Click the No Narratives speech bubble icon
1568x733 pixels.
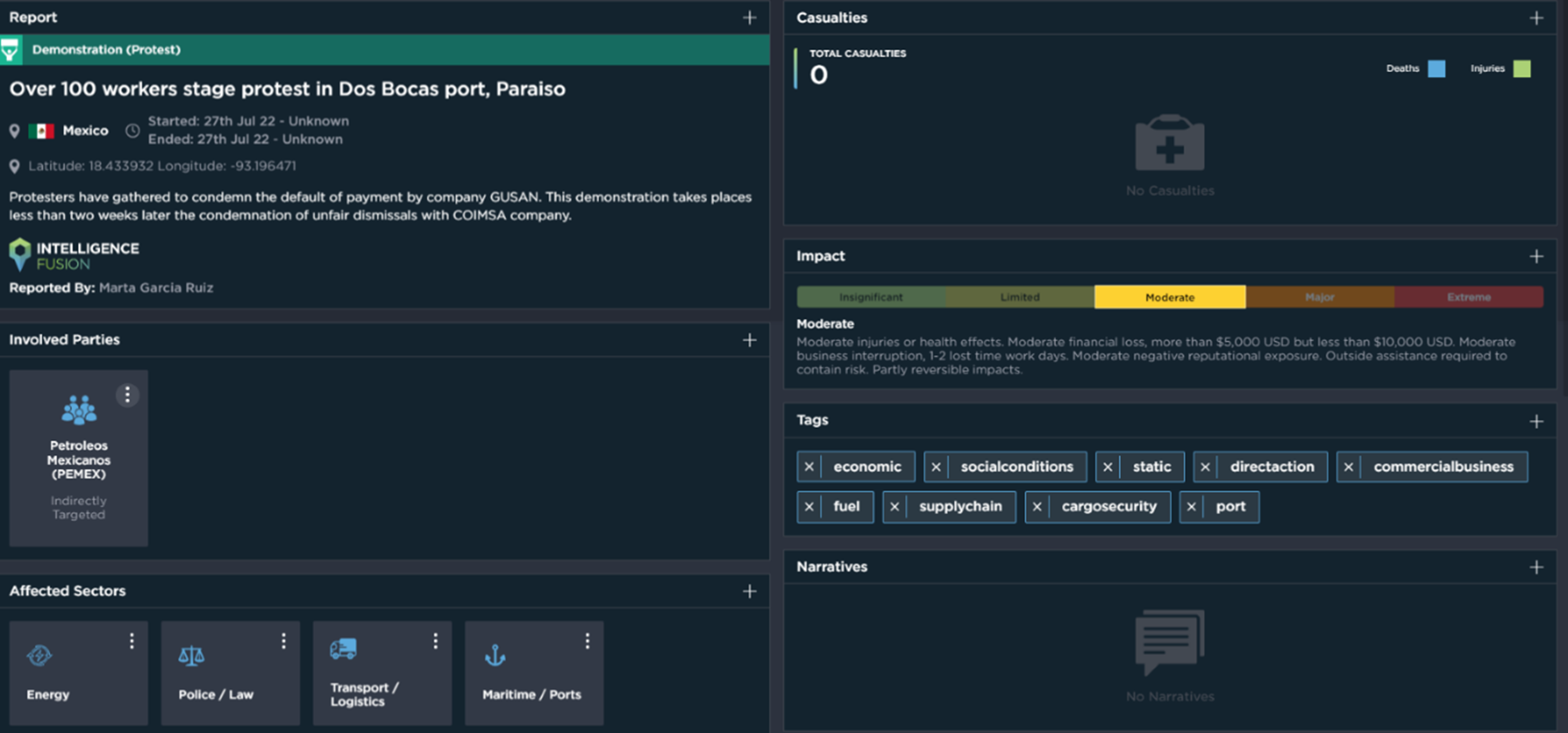pyautogui.click(x=1169, y=642)
